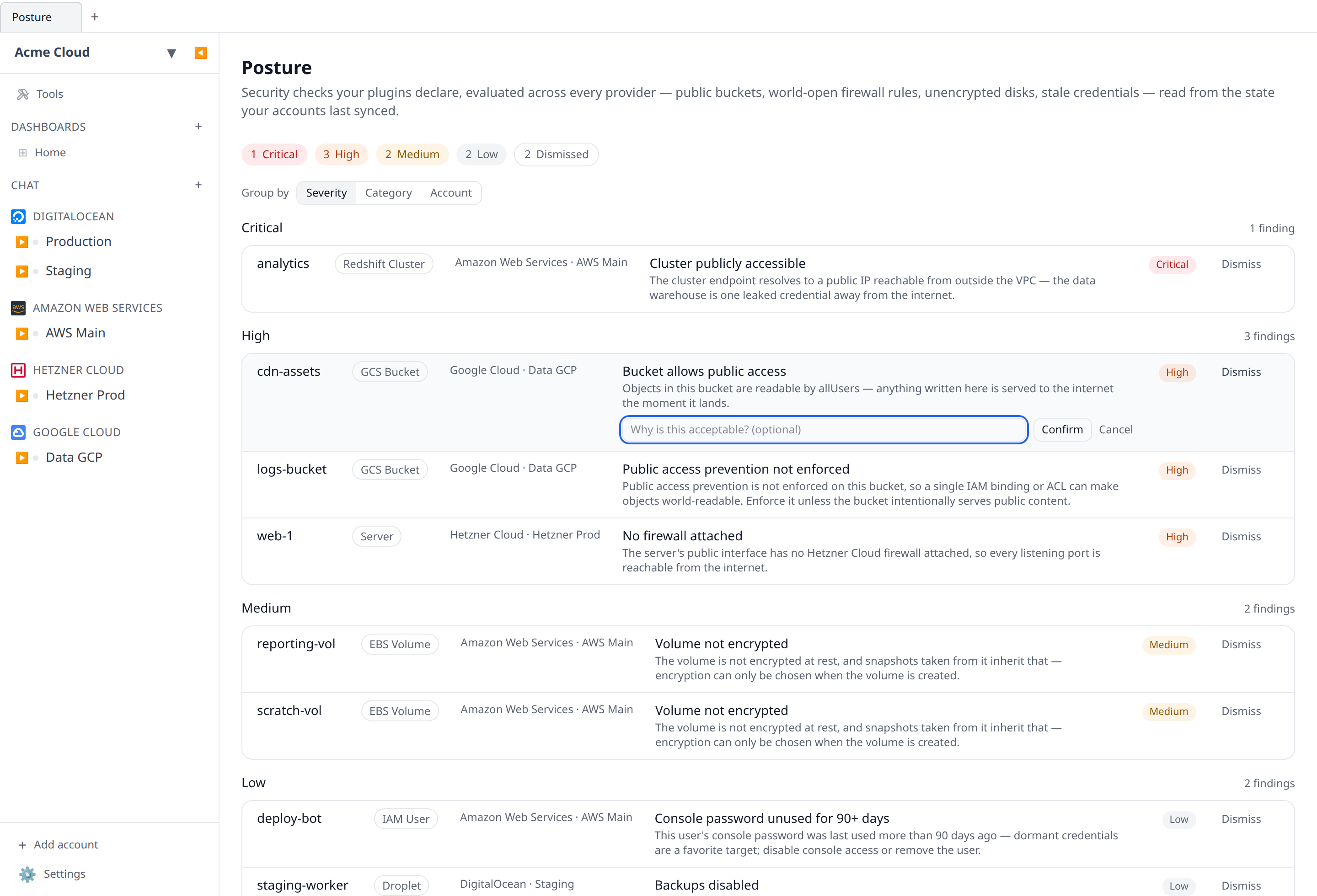
Task: Click the reporting-vol resource name
Action: [296, 644]
